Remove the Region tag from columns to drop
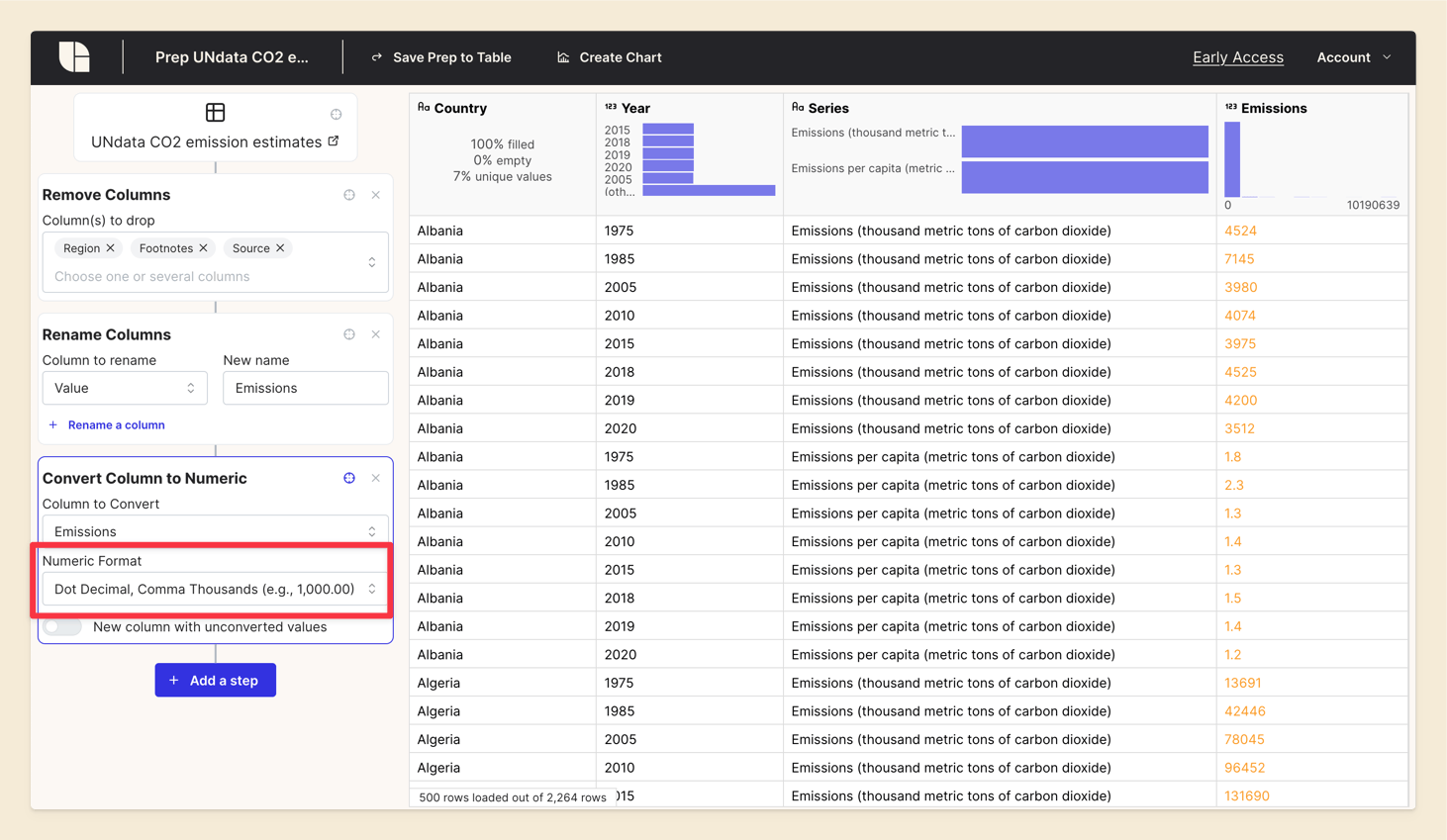Screen dimensions: 1447x840 point(110,248)
